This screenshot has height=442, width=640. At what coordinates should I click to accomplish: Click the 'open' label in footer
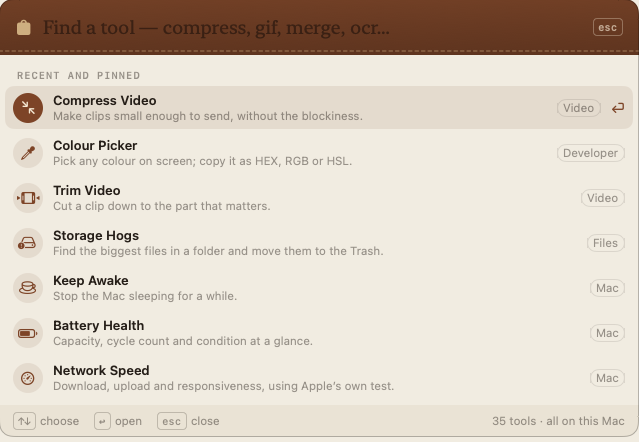[129, 421]
